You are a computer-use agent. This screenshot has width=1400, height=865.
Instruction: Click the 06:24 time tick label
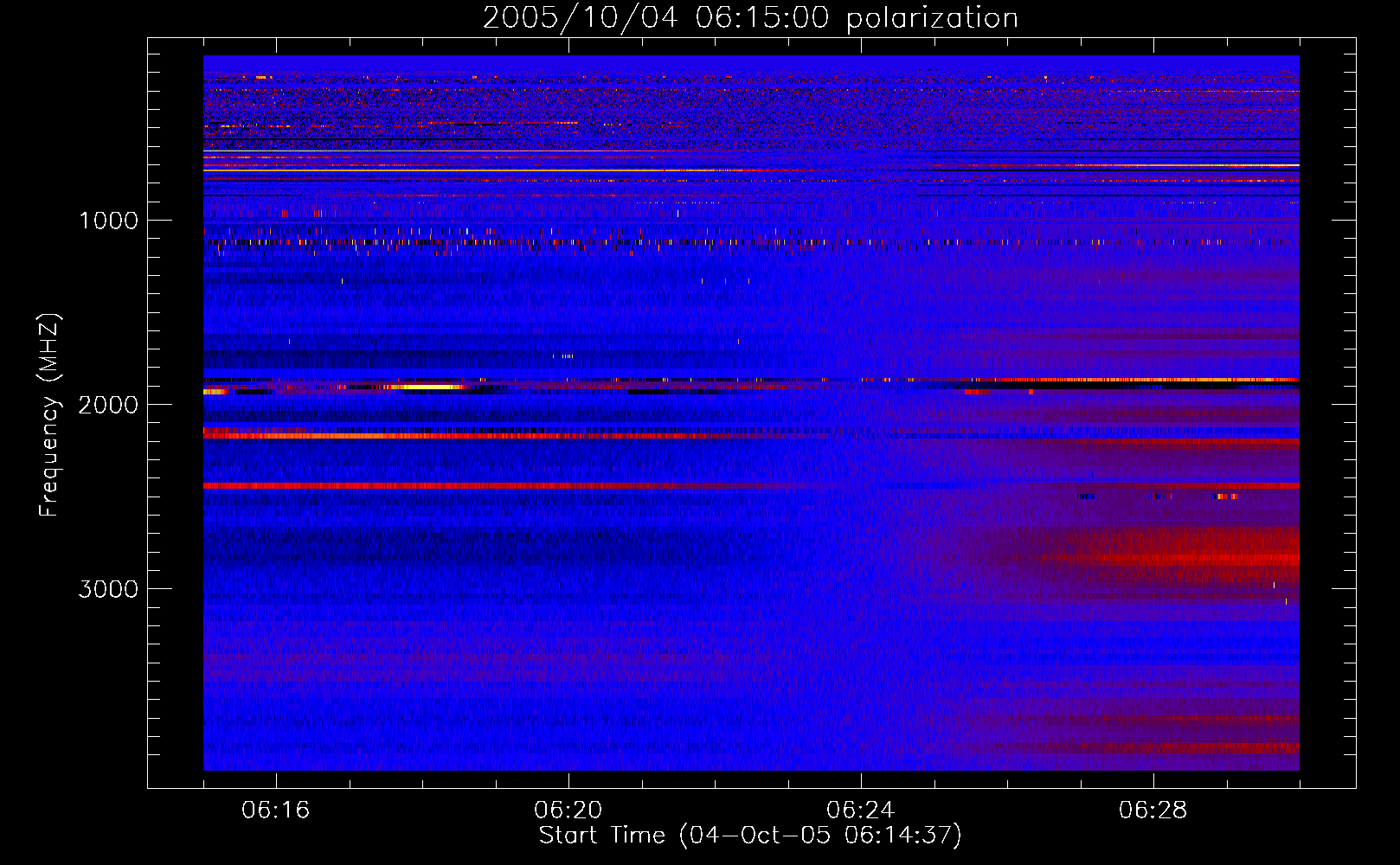(861, 811)
